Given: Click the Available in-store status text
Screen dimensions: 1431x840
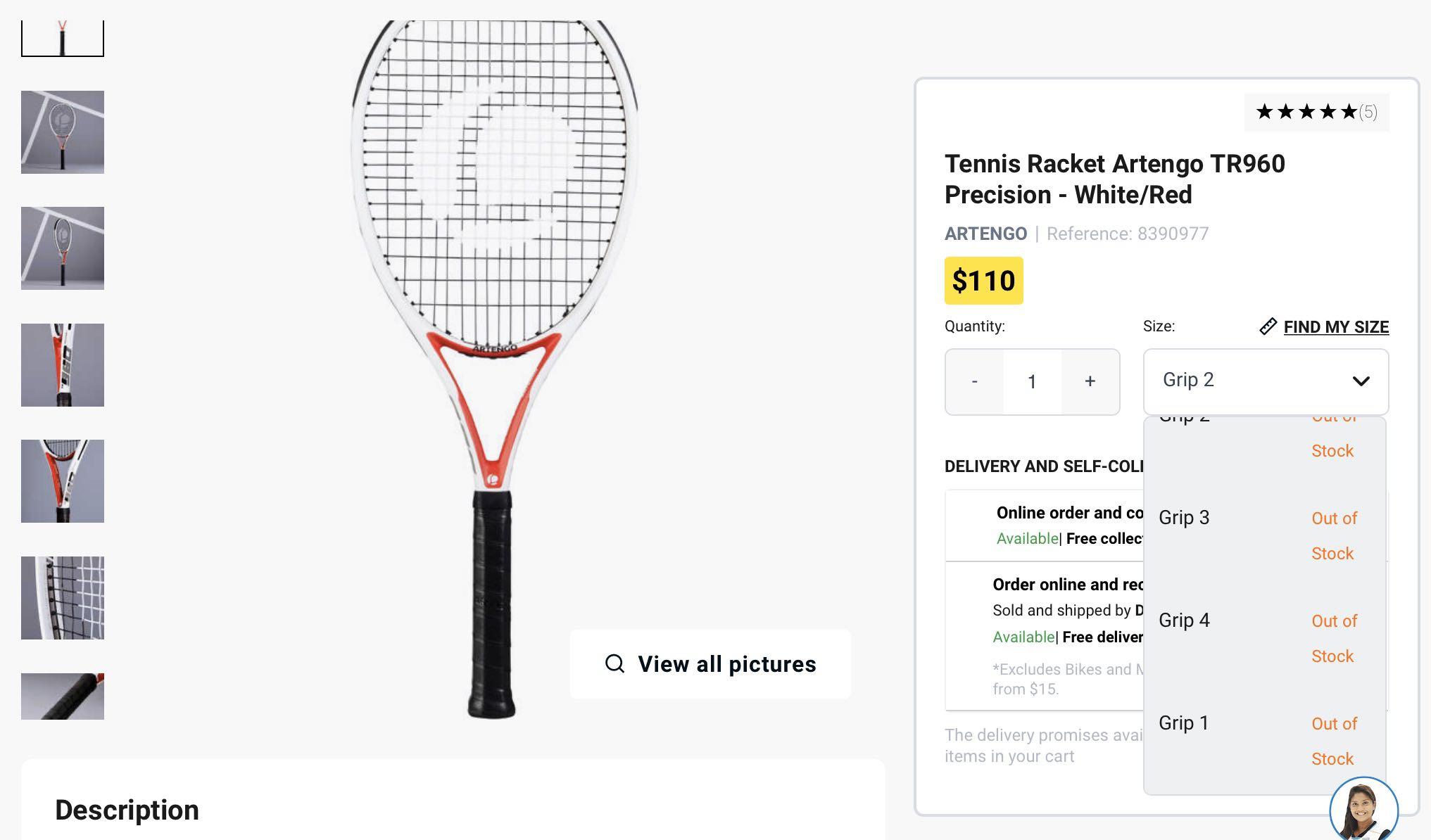Looking at the screenshot, I should [1026, 538].
